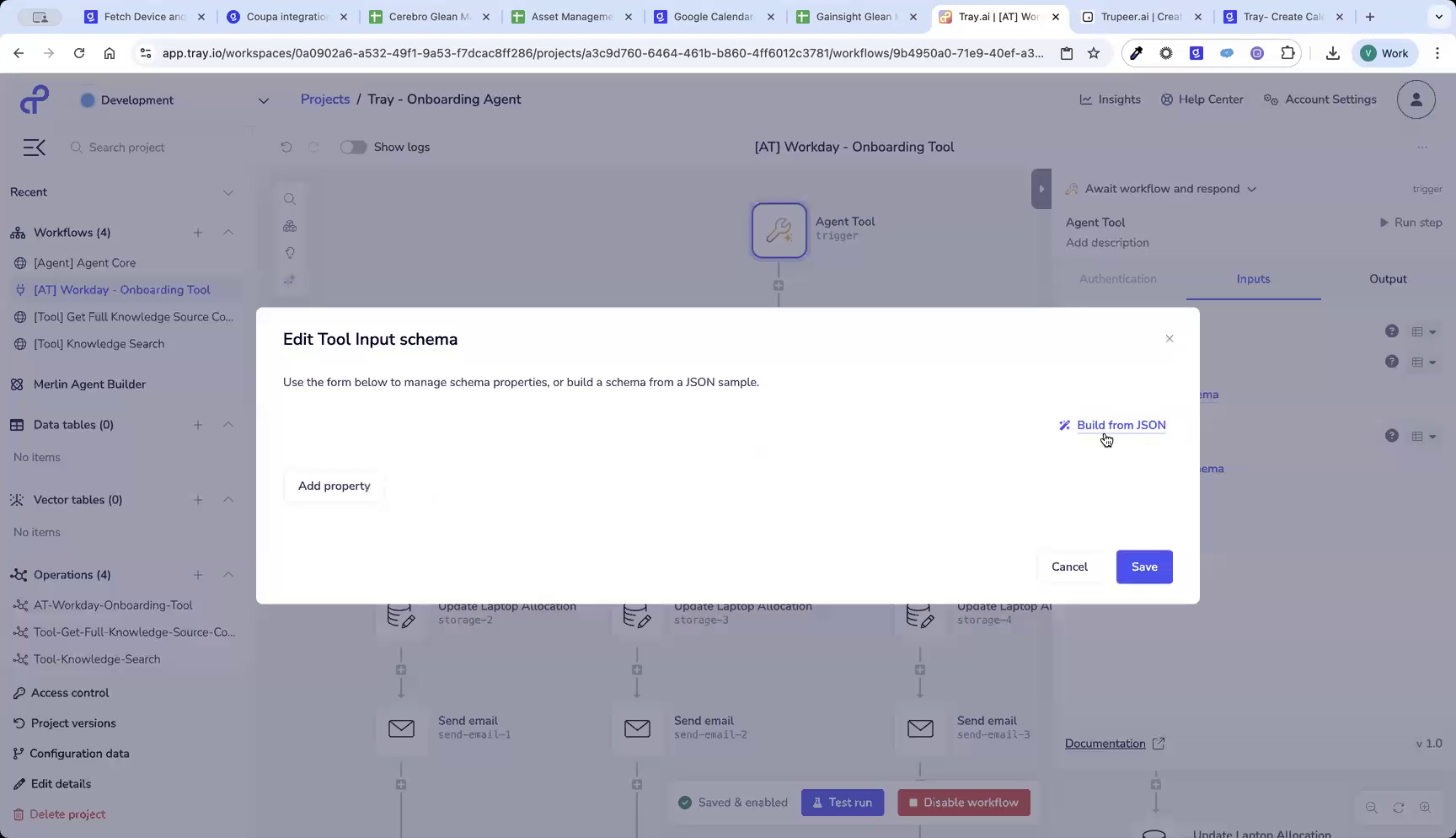Collapse the Workflows section
1456x838 pixels.
click(x=228, y=233)
